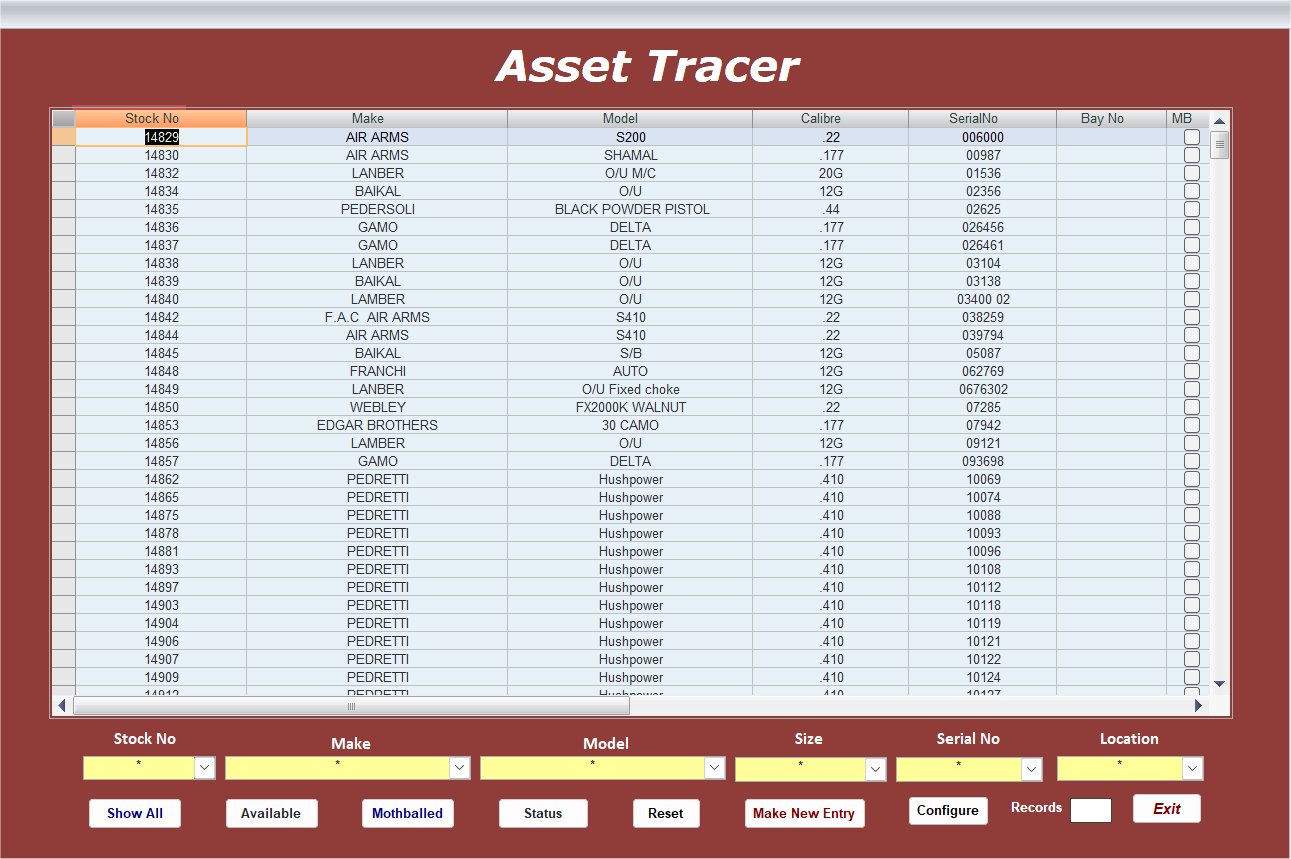The width and height of the screenshot is (1291, 859).
Task: Click the select-all corner cell of the grid
Action: point(63,118)
